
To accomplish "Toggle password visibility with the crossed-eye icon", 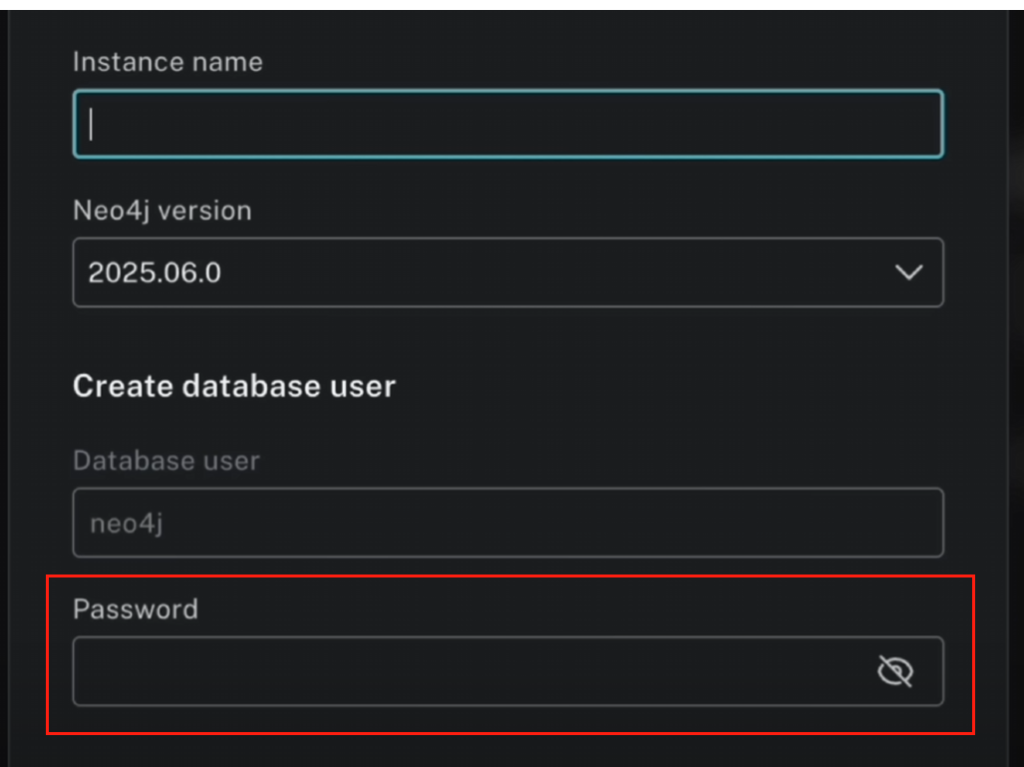I will tap(895, 671).
